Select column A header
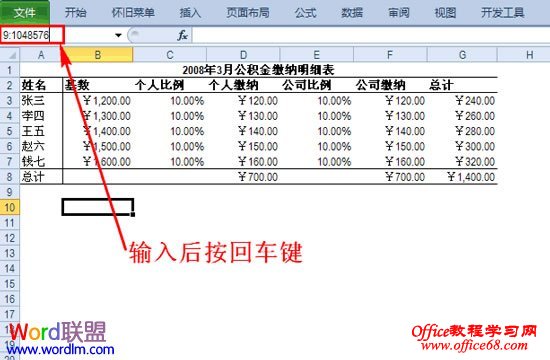The image size is (550, 360). click(41, 55)
